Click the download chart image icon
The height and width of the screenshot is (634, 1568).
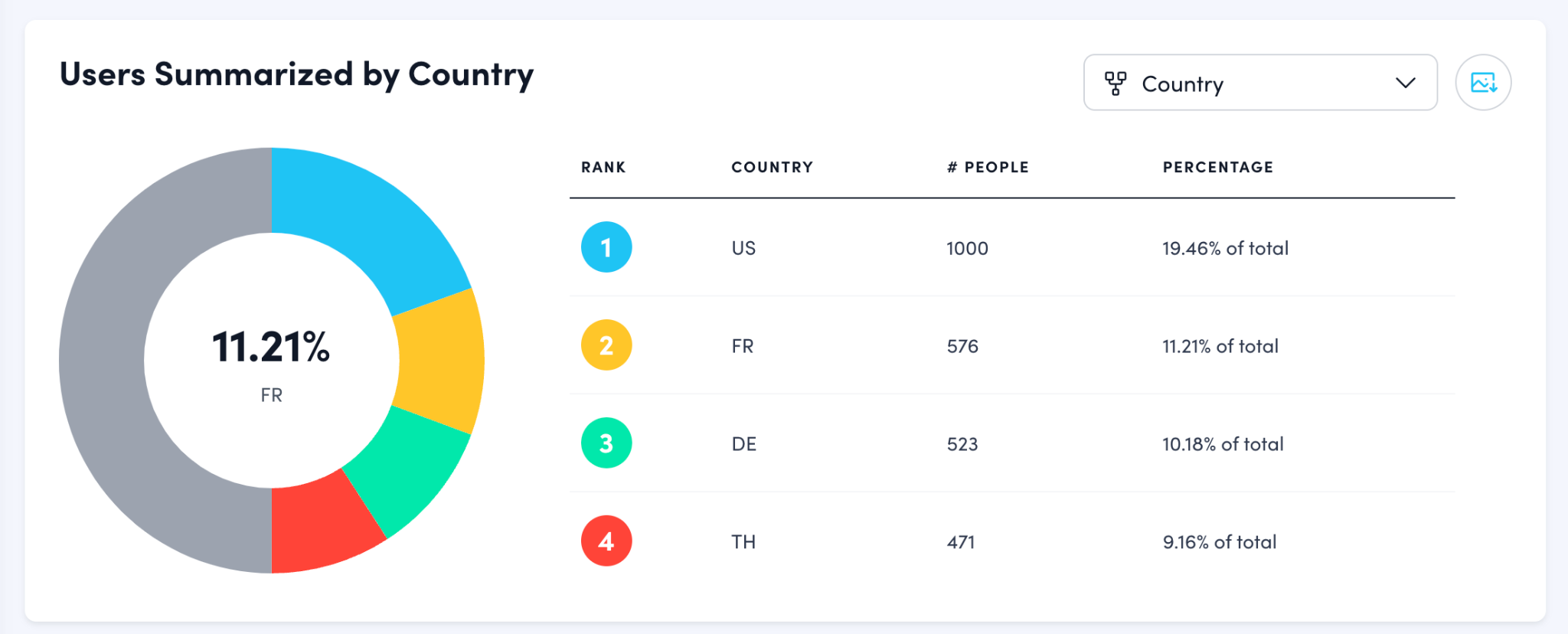(1483, 83)
